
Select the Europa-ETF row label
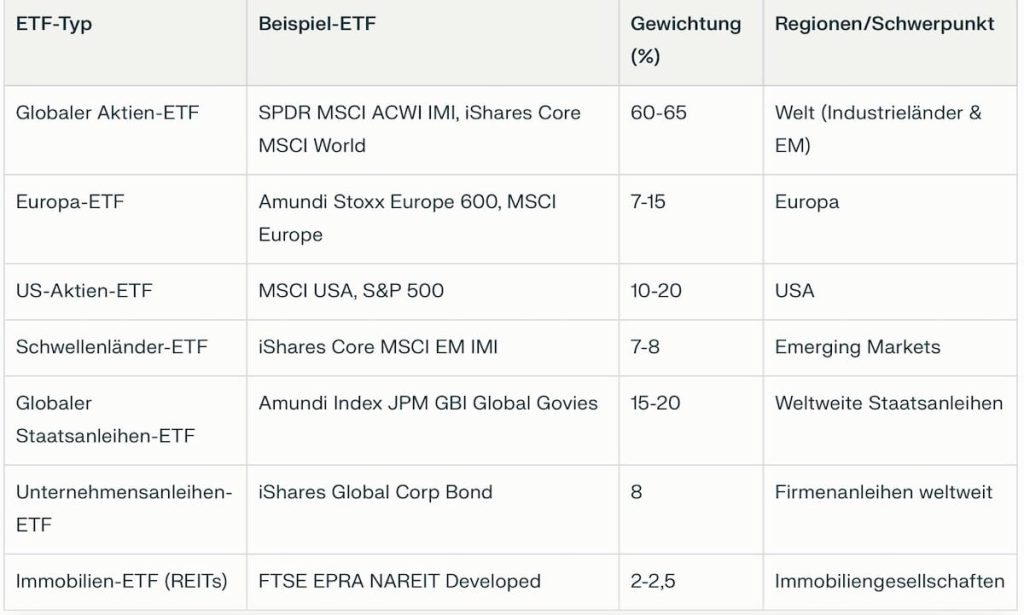pos(70,202)
